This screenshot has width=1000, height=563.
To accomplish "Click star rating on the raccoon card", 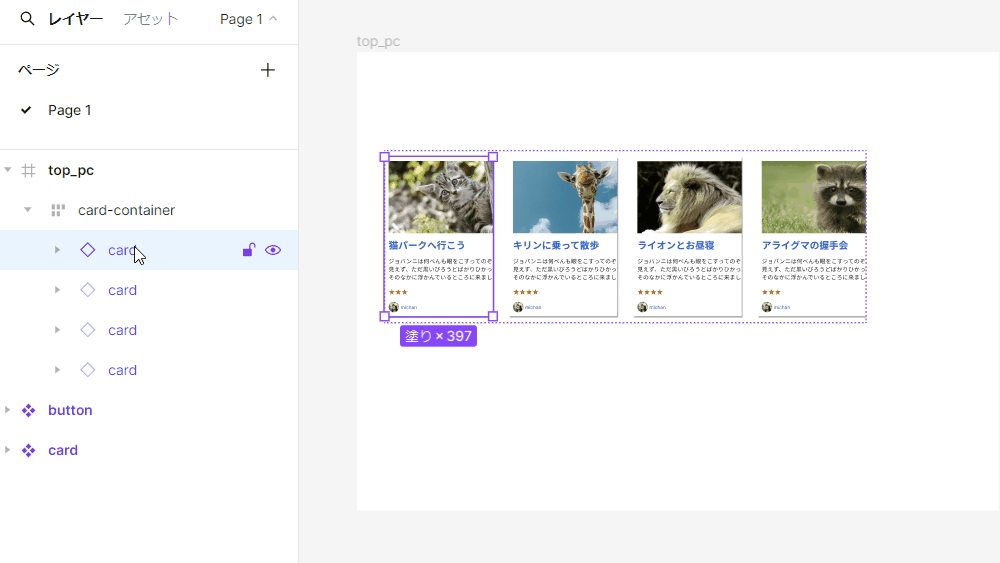I will 771,292.
